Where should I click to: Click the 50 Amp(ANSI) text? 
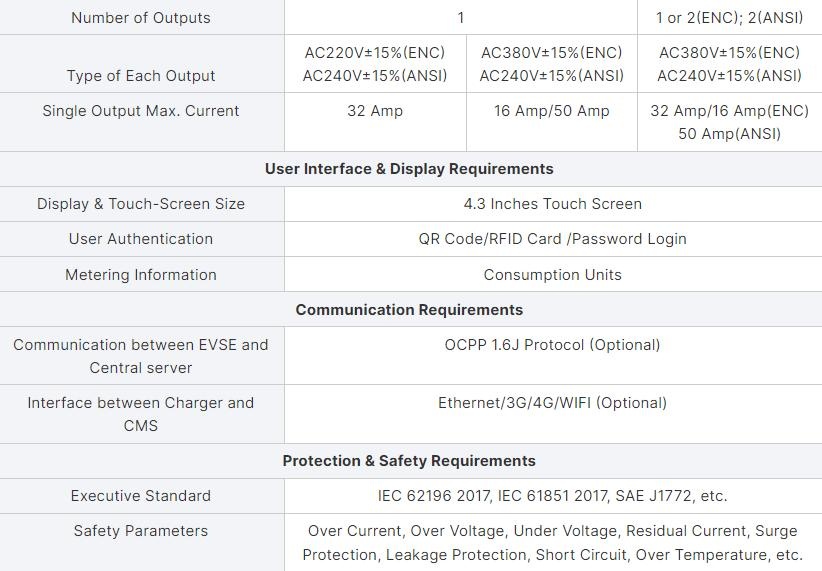point(729,134)
